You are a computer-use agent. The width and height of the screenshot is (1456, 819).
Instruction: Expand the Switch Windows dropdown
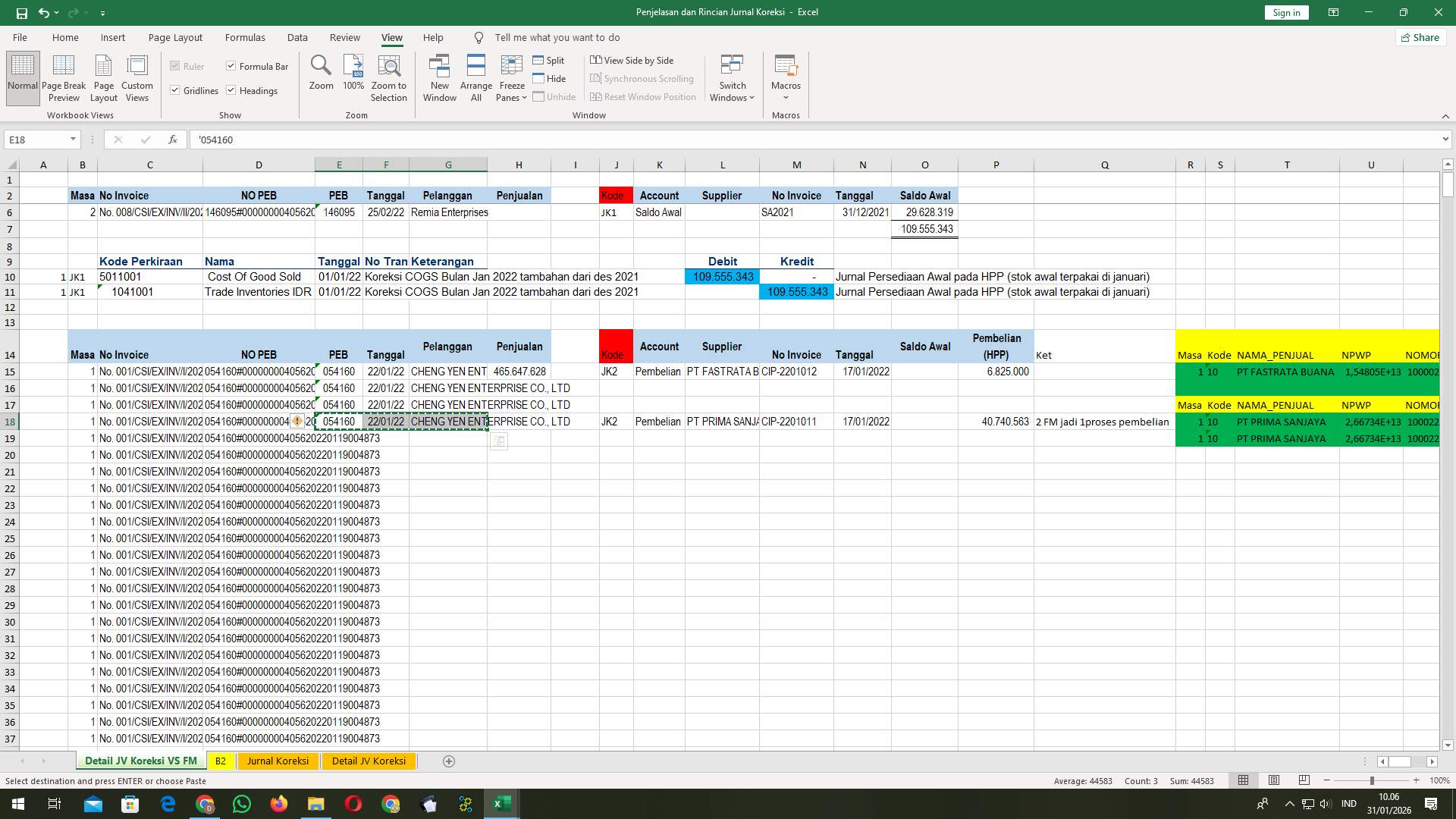(731, 78)
